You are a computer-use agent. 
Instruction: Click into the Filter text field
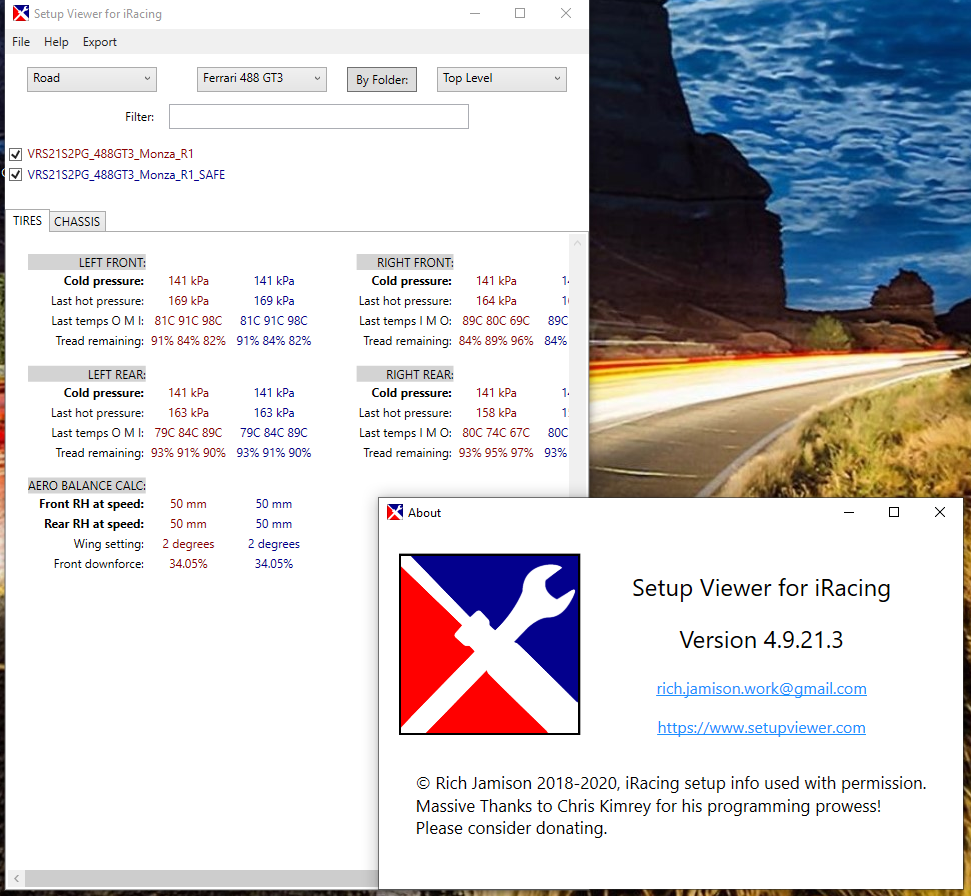click(318, 116)
